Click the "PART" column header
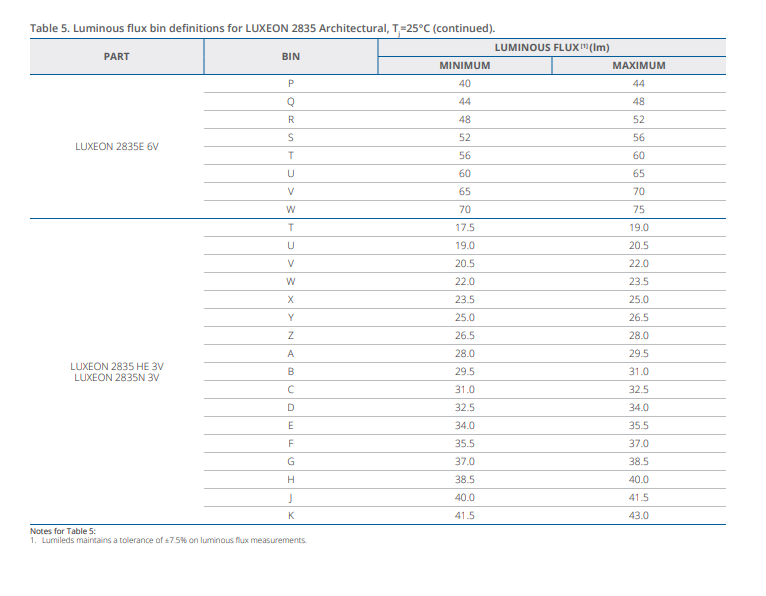 pos(116,57)
